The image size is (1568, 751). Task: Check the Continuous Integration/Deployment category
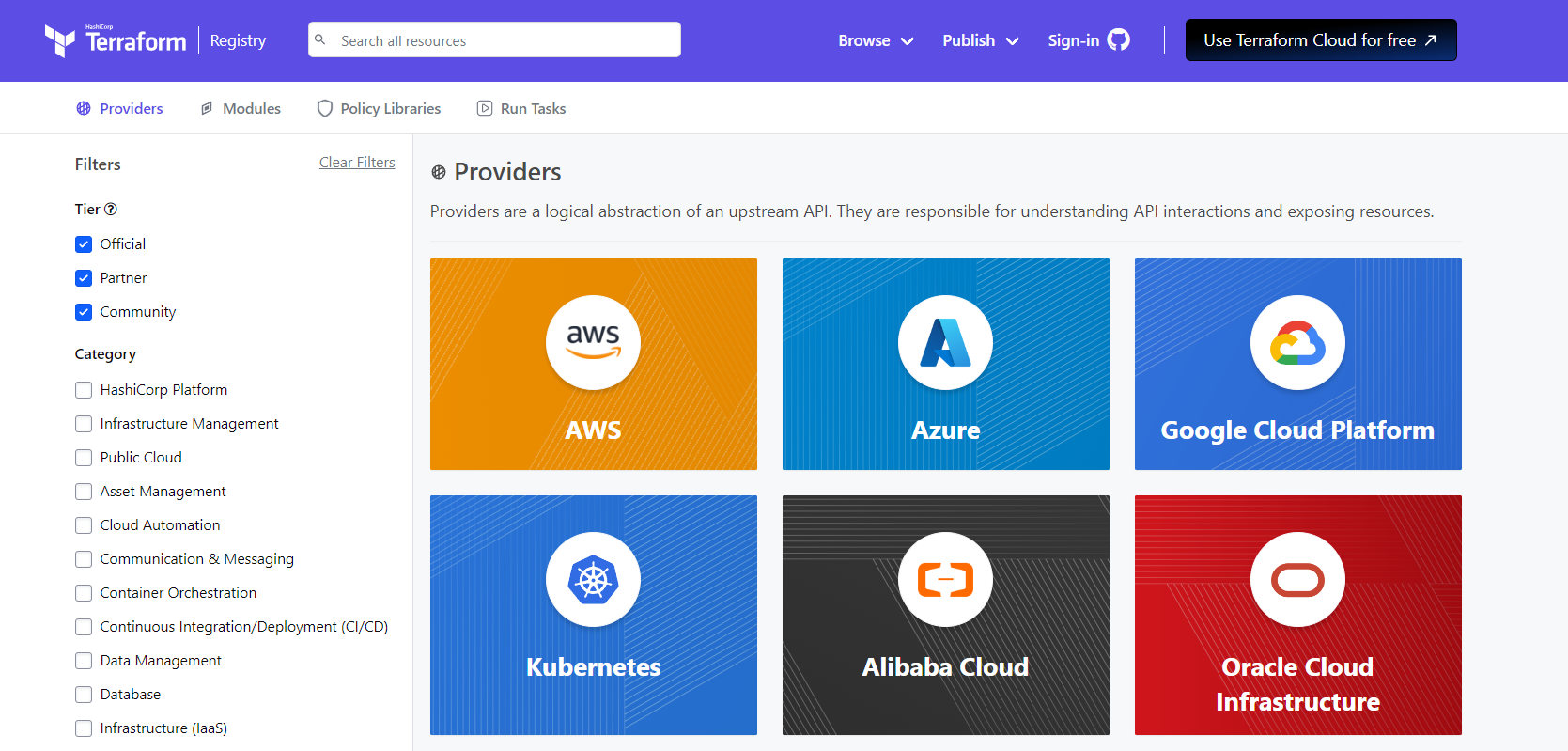point(84,627)
